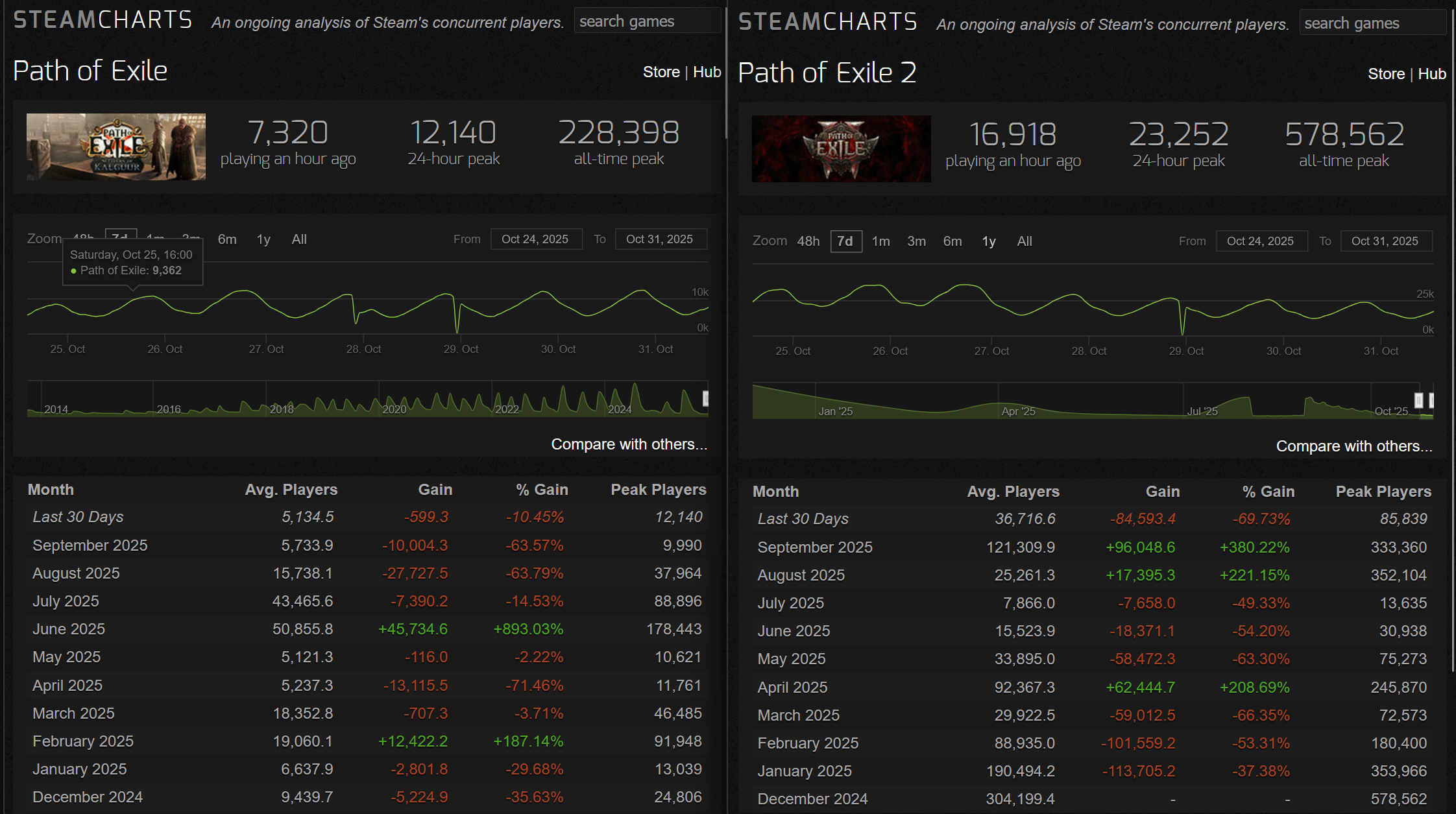Switch Path of Exile chart to All zoom

299,239
